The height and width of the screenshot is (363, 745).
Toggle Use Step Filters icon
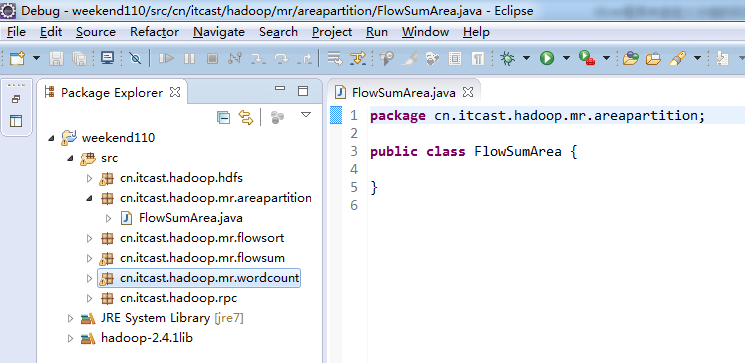point(358,58)
